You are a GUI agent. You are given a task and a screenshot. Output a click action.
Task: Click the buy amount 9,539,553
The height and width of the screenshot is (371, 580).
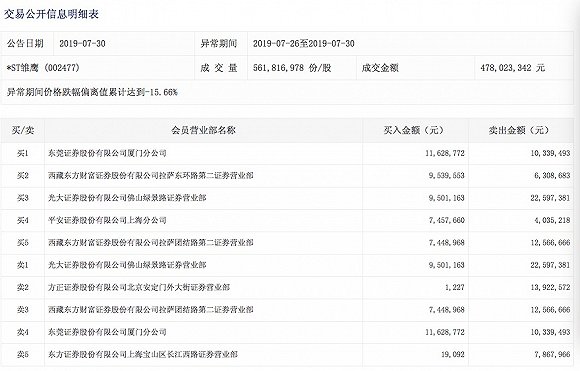coord(446,175)
